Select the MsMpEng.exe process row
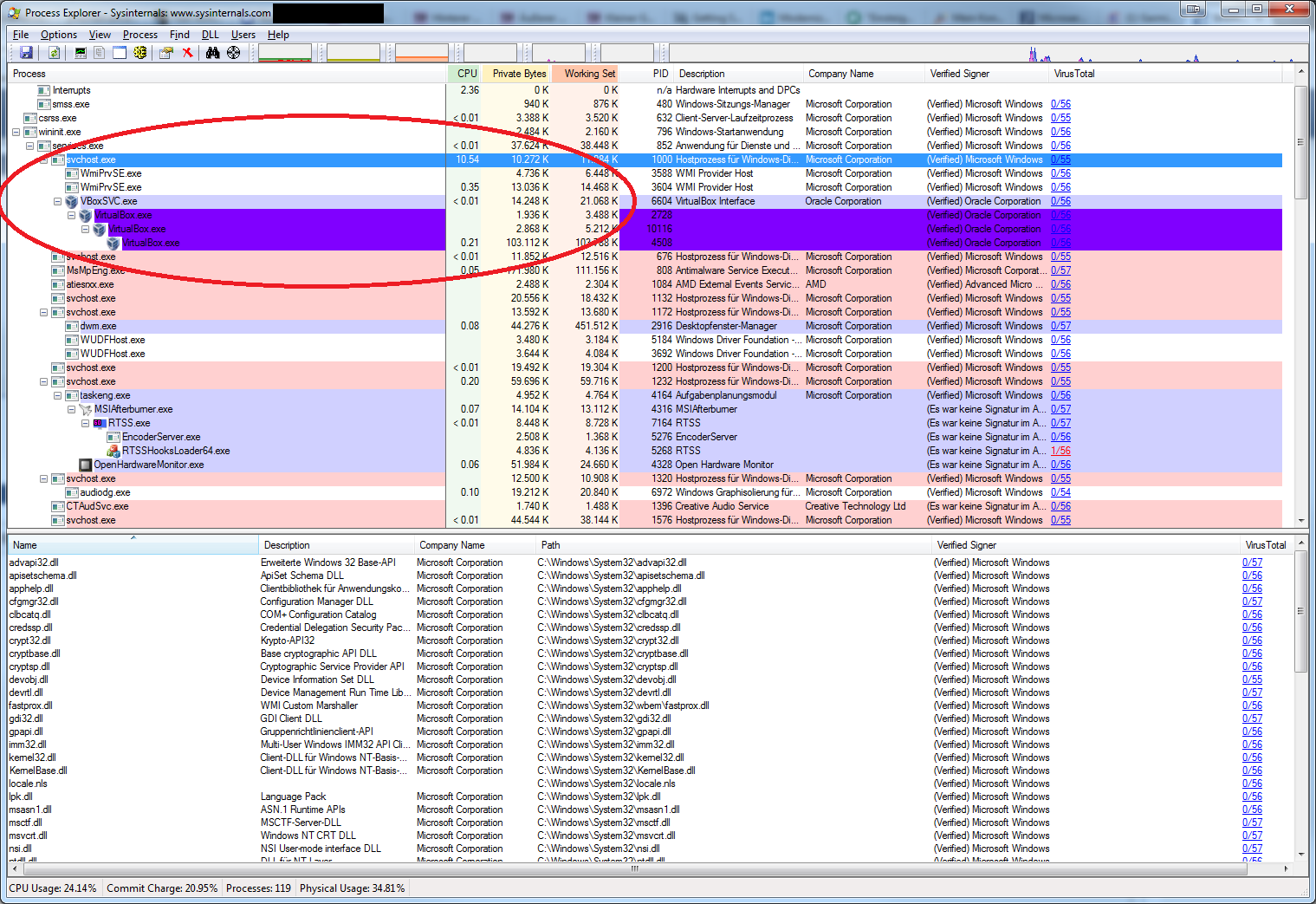 point(645,270)
